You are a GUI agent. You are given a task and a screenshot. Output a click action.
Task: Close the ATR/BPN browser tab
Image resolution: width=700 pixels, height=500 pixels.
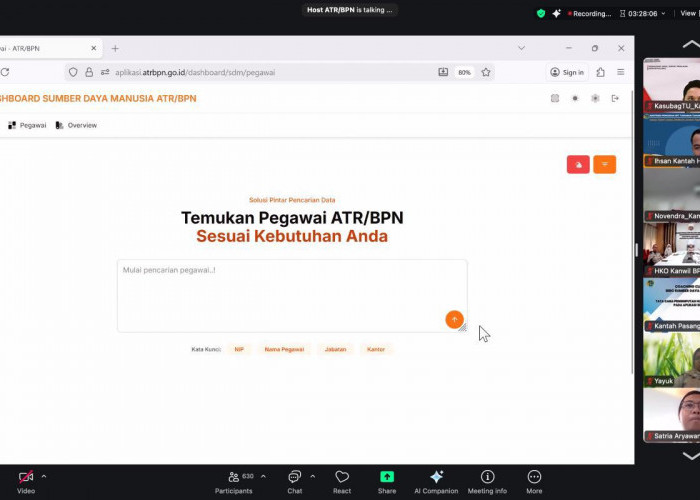(x=94, y=48)
